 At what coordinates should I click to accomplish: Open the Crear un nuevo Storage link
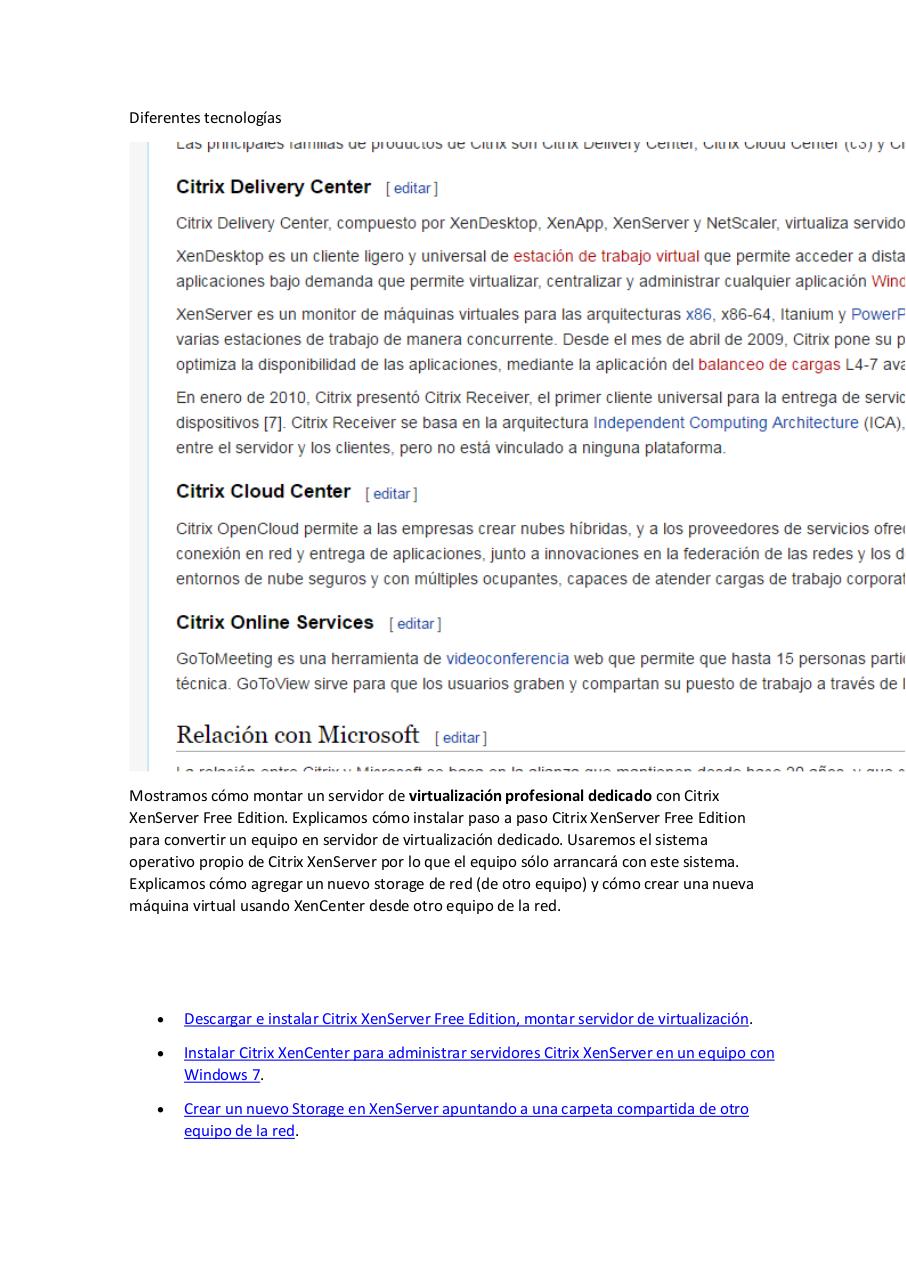click(466, 1108)
